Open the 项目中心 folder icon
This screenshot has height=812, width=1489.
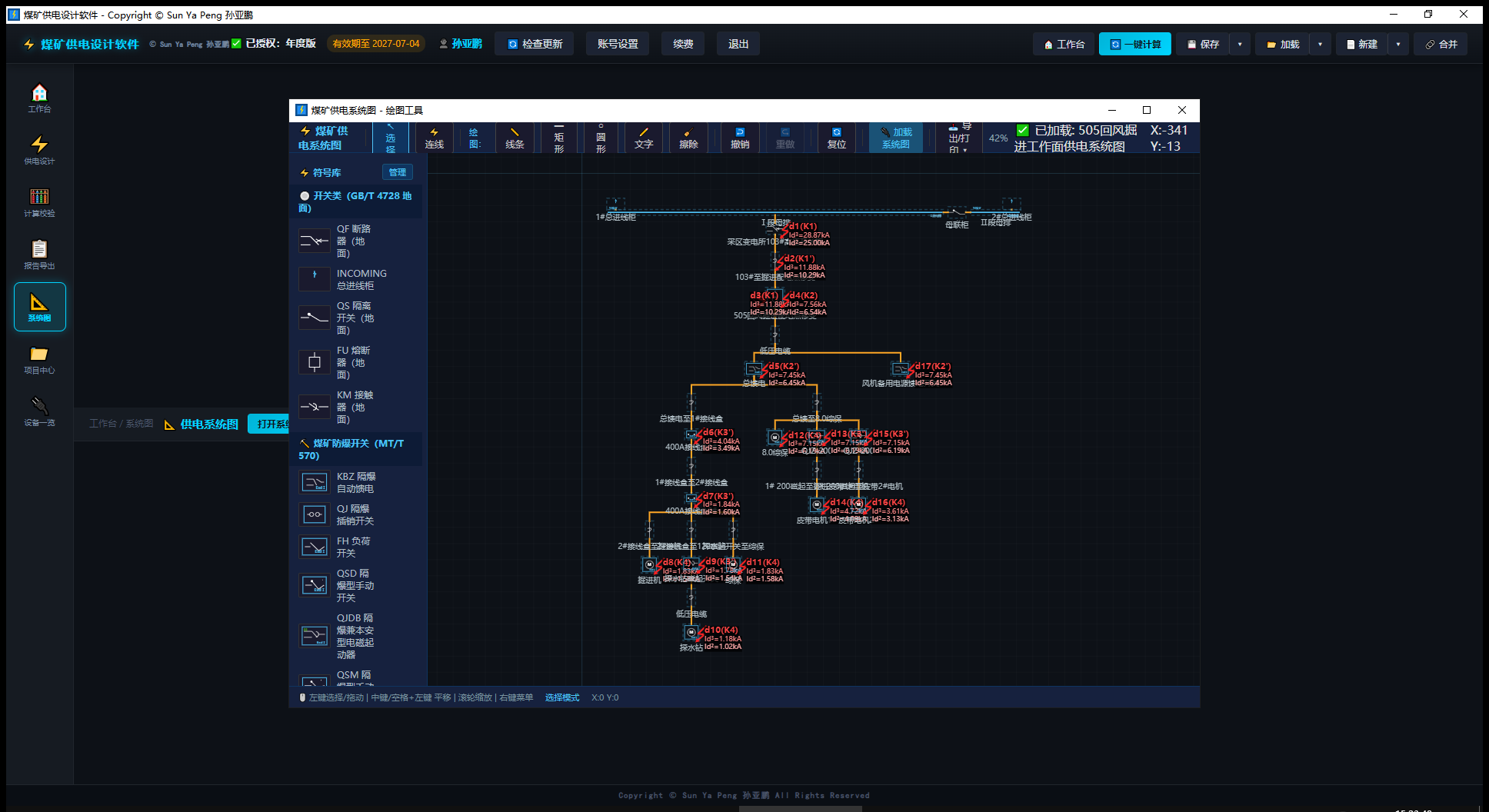pos(39,354)
